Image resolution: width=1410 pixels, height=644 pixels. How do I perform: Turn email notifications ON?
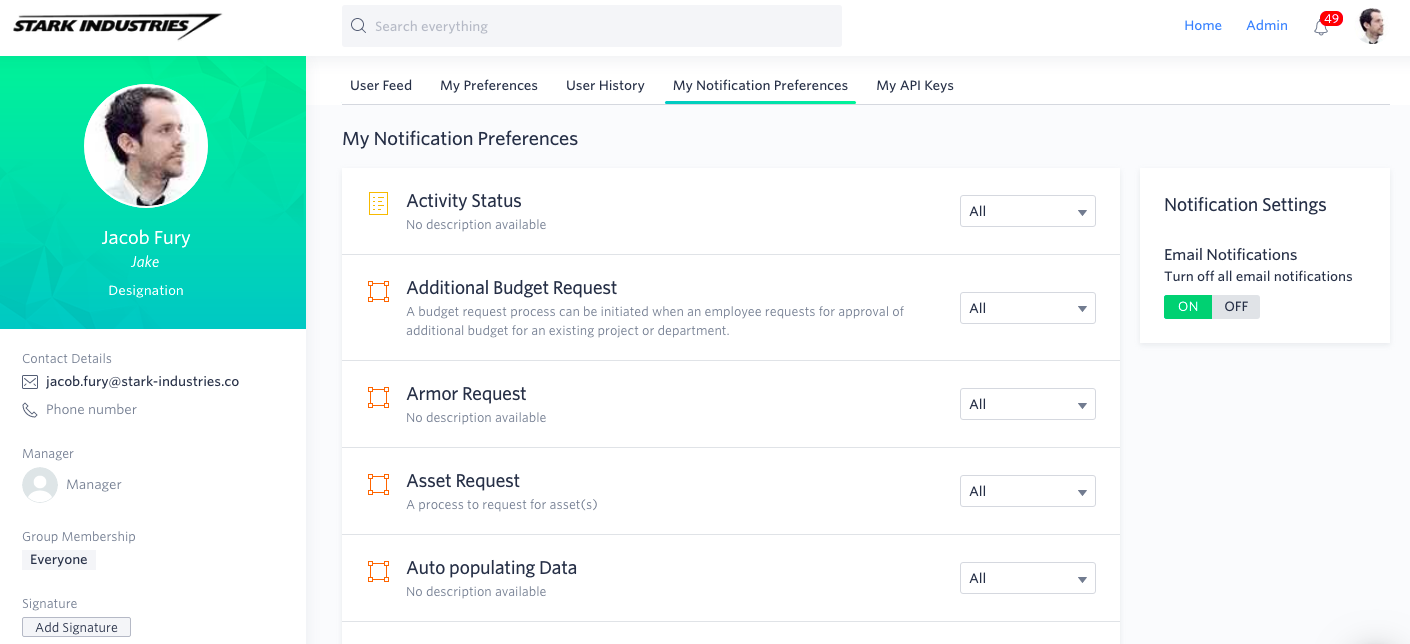pos(1188,307)
